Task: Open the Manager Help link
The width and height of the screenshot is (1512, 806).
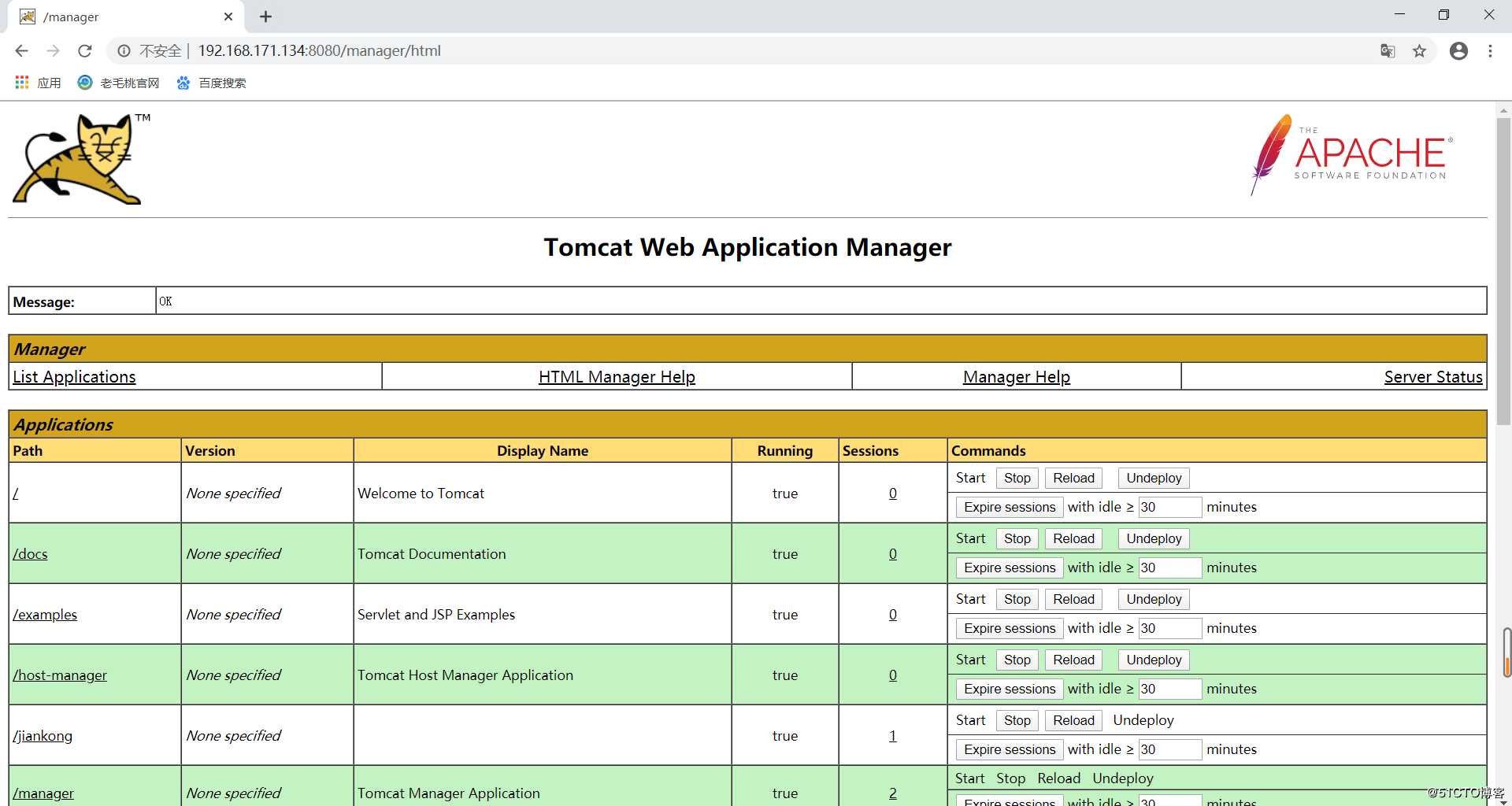Action: [x=1017, y=377]
